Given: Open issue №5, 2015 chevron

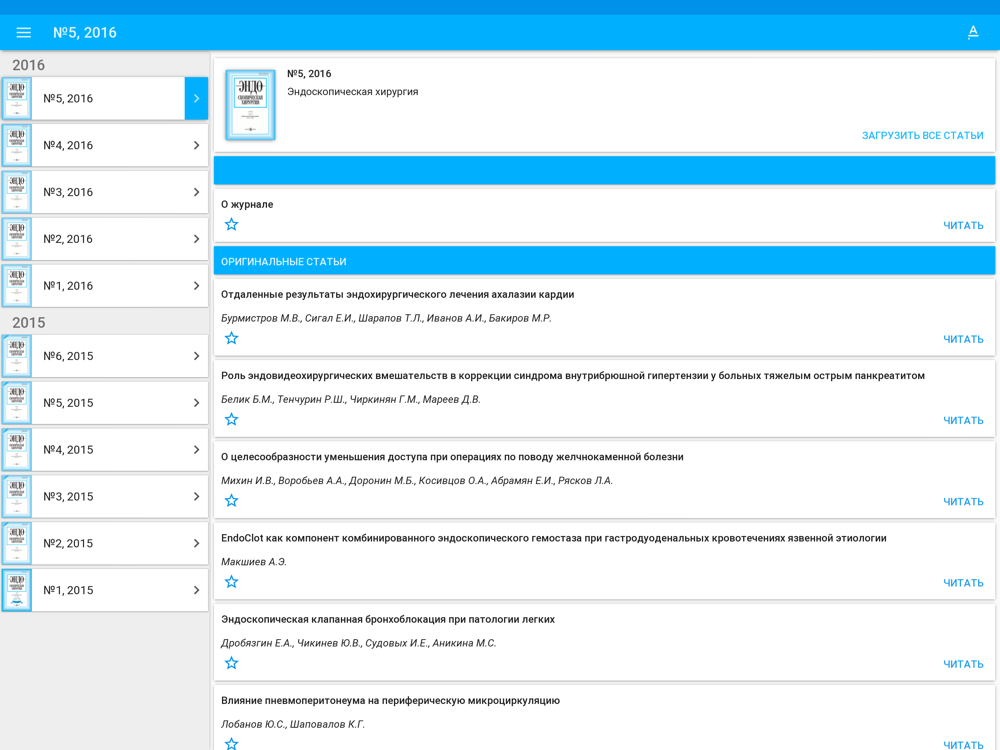Looking at the screenshot, I should pos(196,402).
